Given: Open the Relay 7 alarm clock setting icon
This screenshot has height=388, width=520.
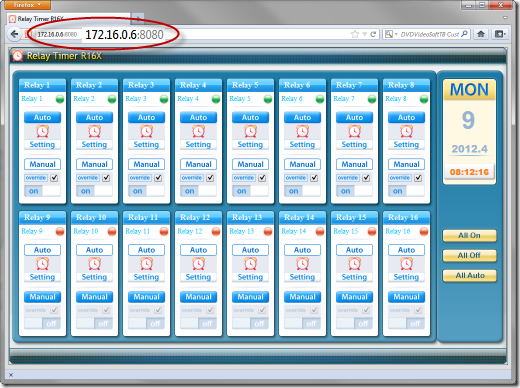Looking at the screenshot, I should [354, 131].
